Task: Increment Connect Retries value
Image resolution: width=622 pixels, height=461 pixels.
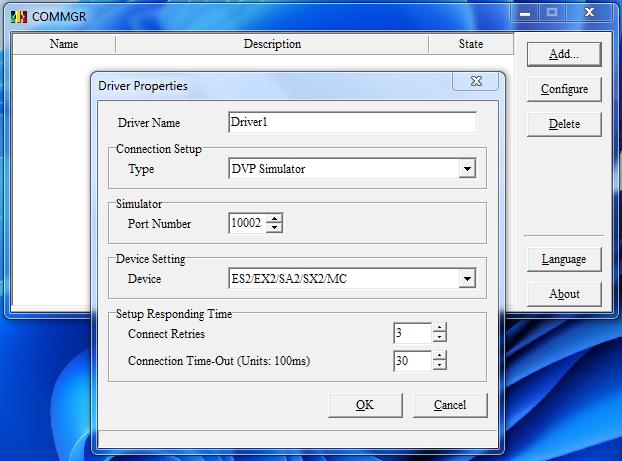Action: tap(439, 328)
